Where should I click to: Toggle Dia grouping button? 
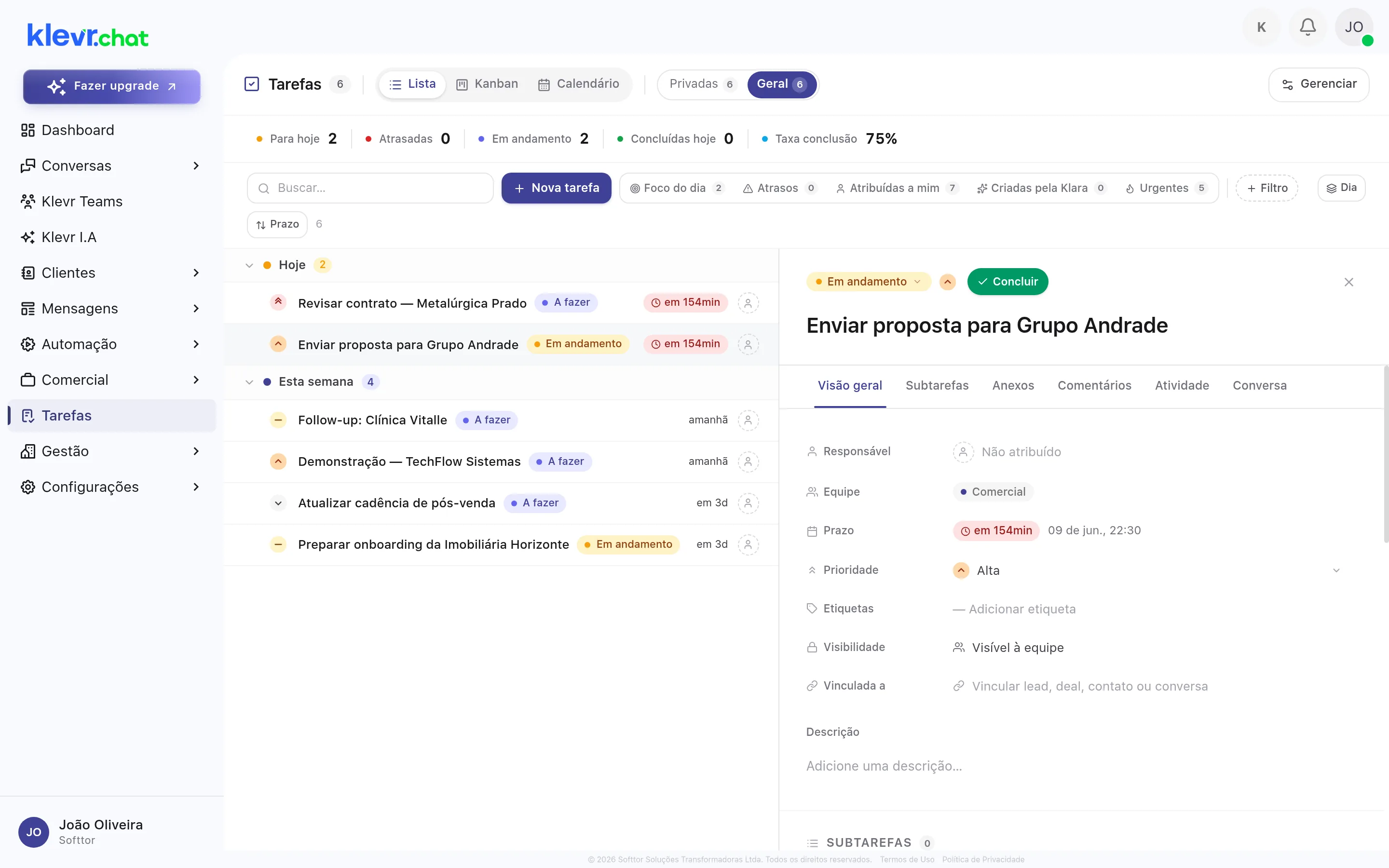1341,188
